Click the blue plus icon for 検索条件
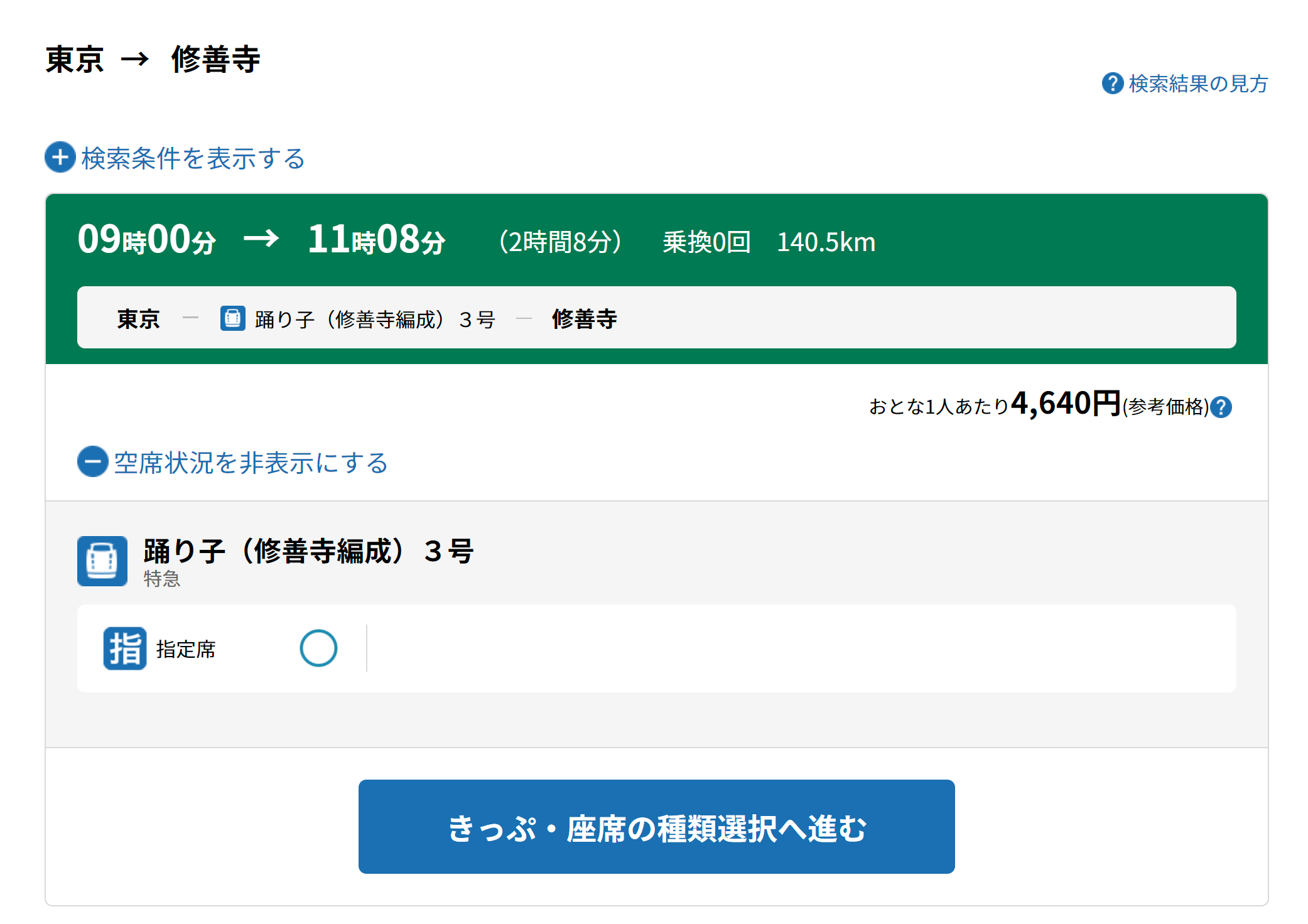The width and height of the screenshot is (1308, 924). click(60, 157)
